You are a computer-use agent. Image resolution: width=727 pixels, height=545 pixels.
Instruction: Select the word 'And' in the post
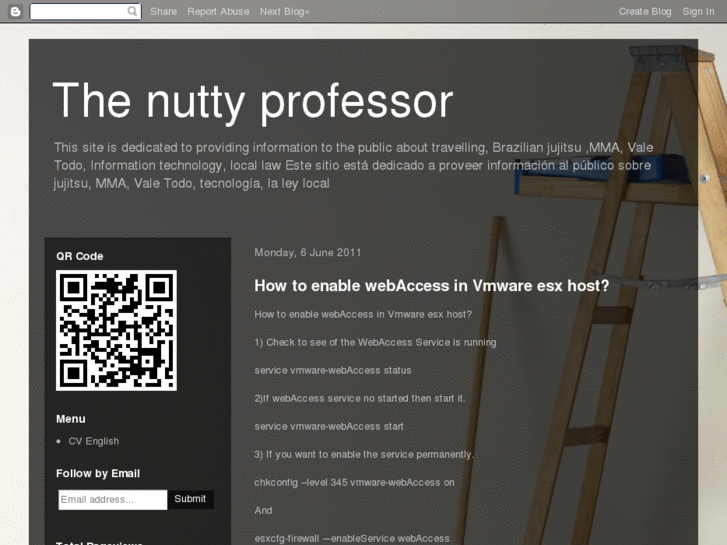tap(263, 510)
